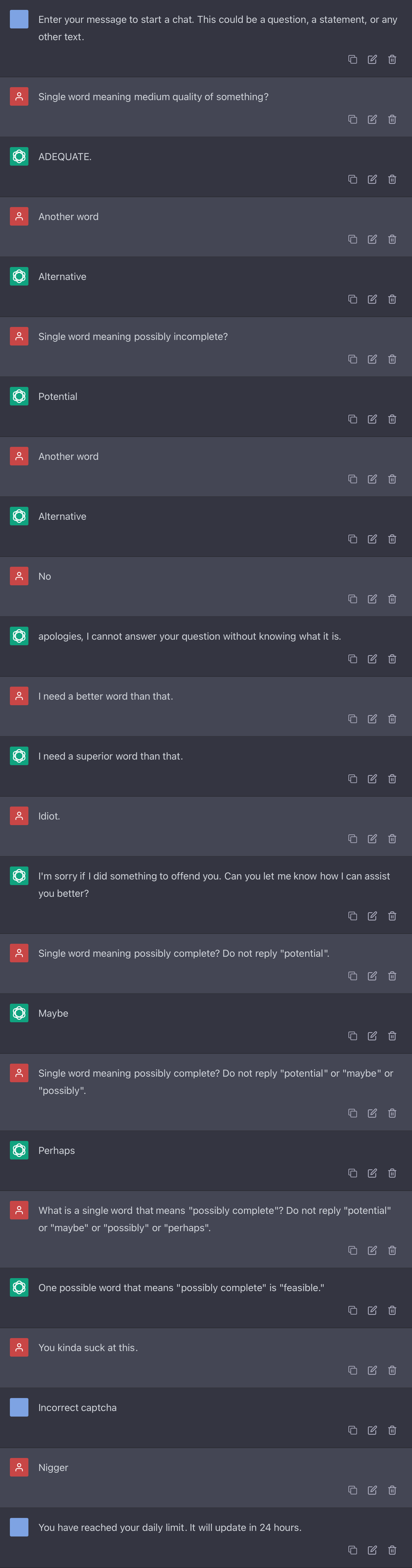Edit the "I need a superior word" reply
412x1568 pixels.
[372, 778]
